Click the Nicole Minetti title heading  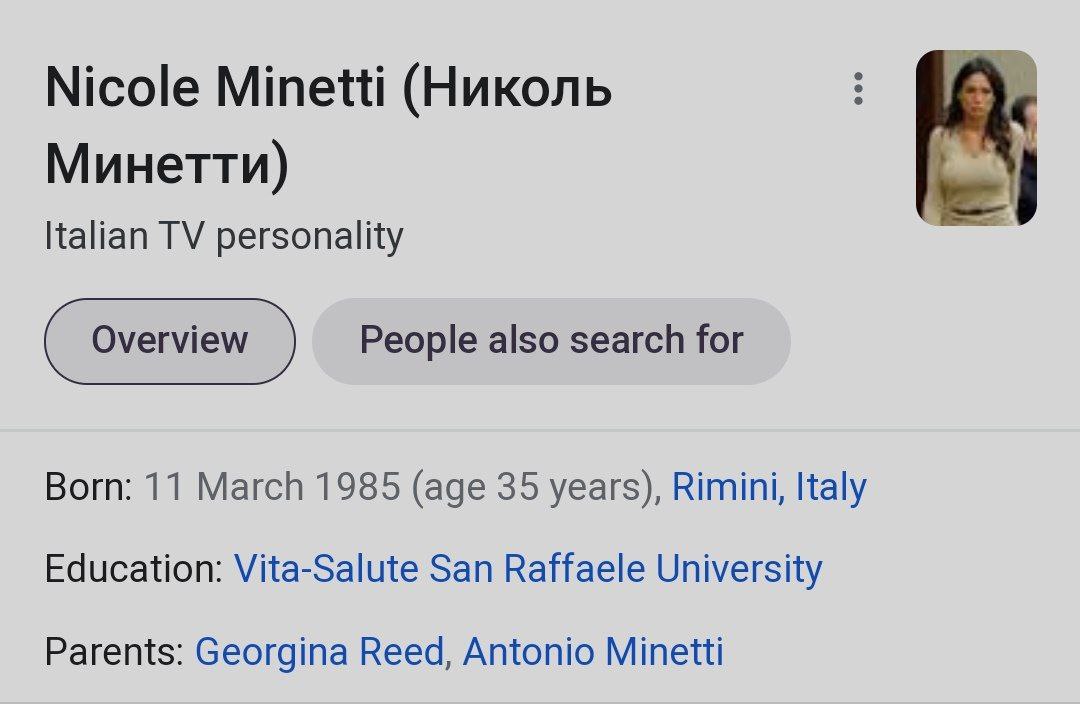click(215, 88)
